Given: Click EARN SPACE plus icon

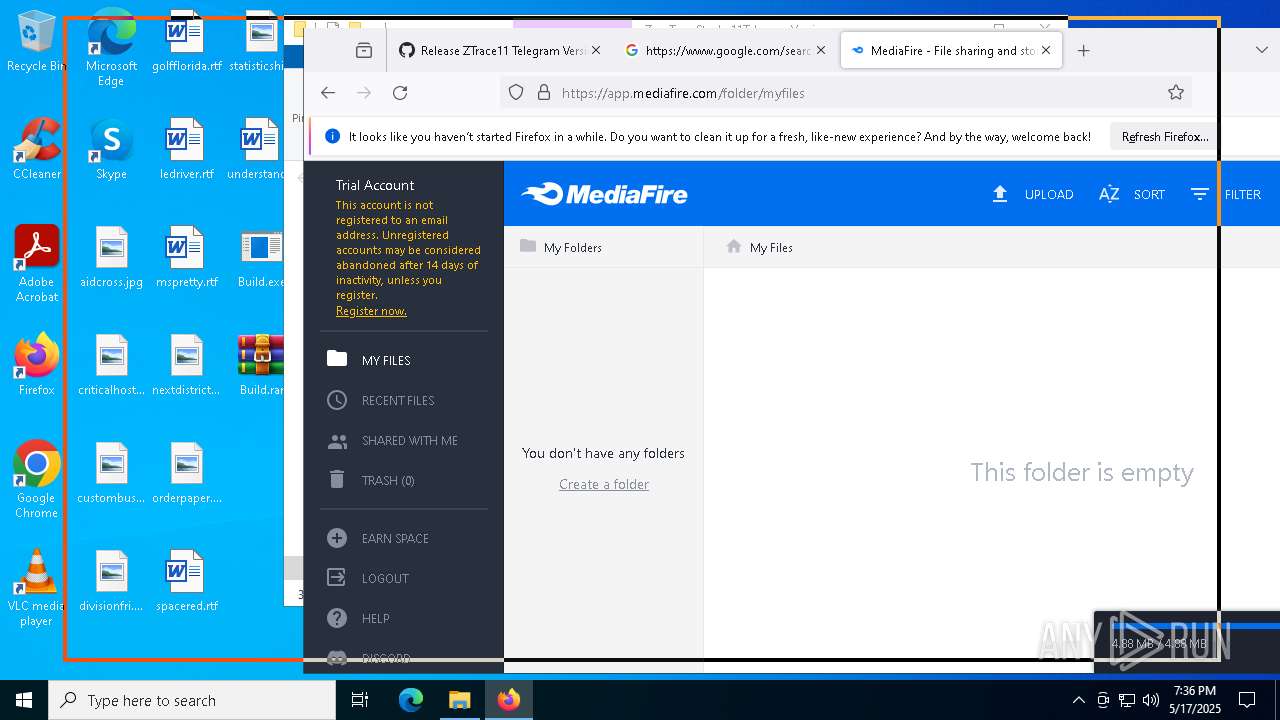Looking at the screenshot, I should coord(337,538).
